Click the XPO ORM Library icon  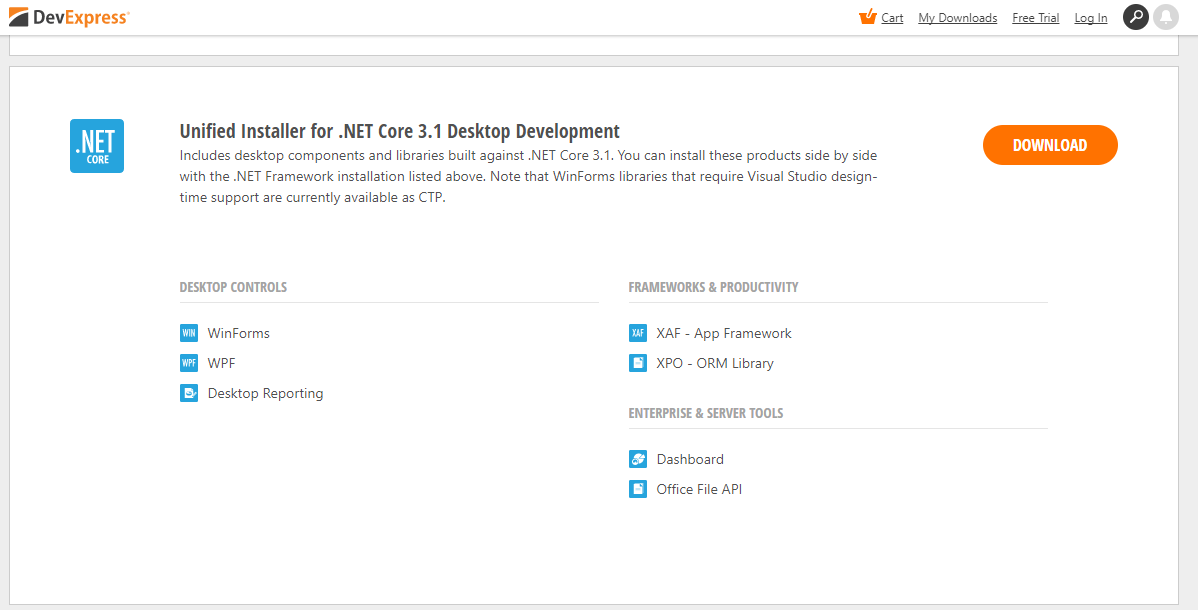click(638, 363)
